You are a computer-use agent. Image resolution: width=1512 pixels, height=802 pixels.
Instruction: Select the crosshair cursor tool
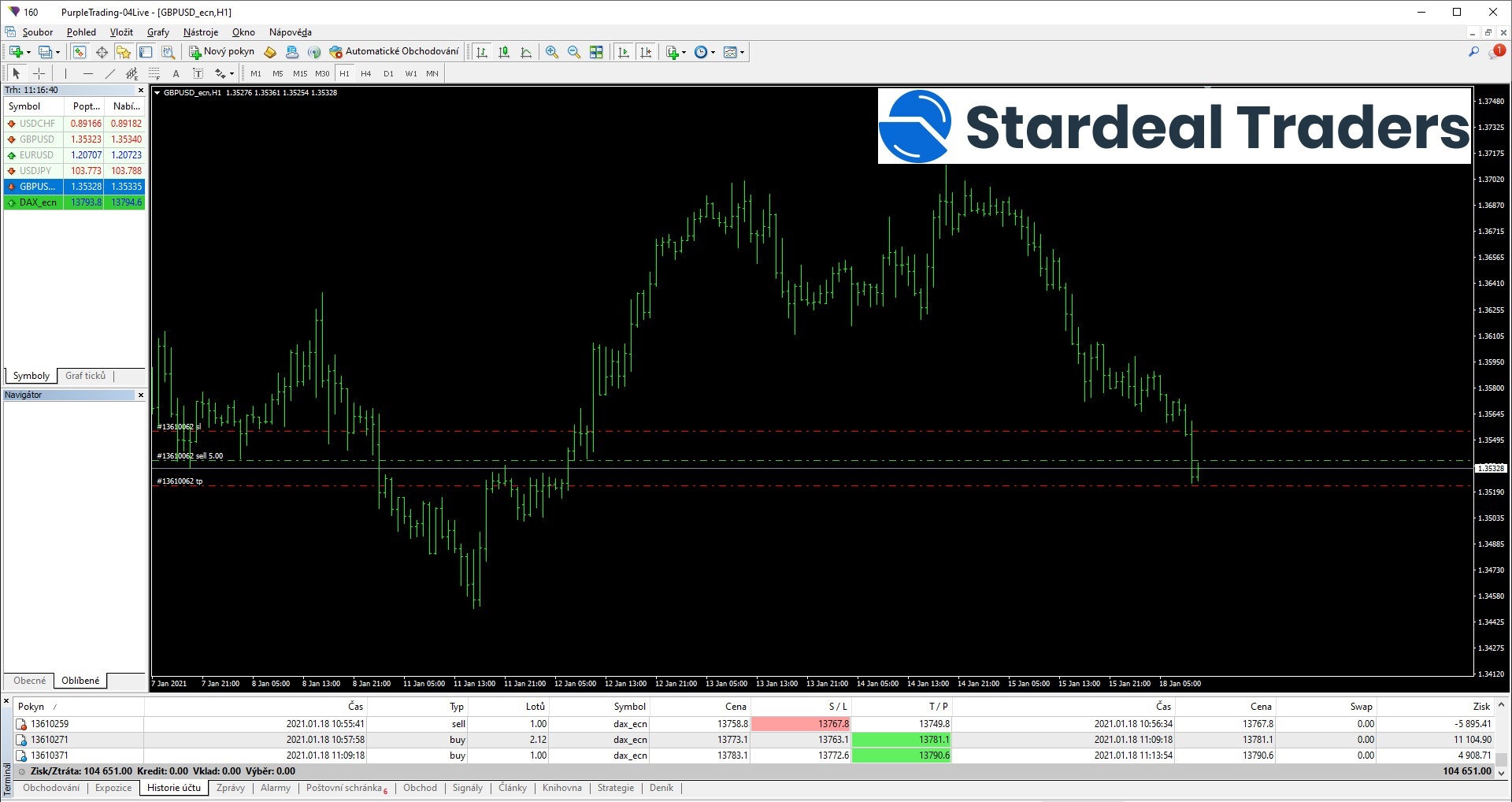39,73
